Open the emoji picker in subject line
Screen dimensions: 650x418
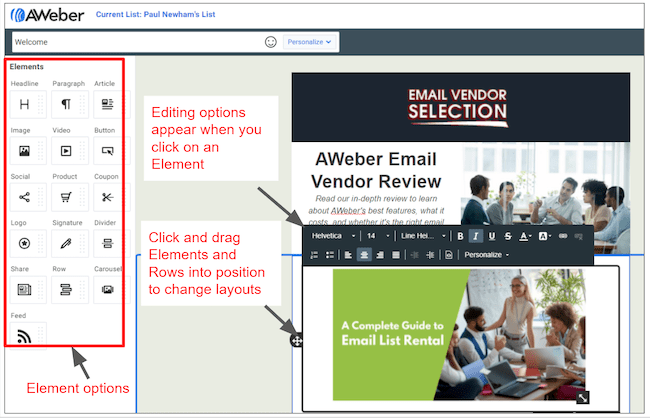coord(270,42)
